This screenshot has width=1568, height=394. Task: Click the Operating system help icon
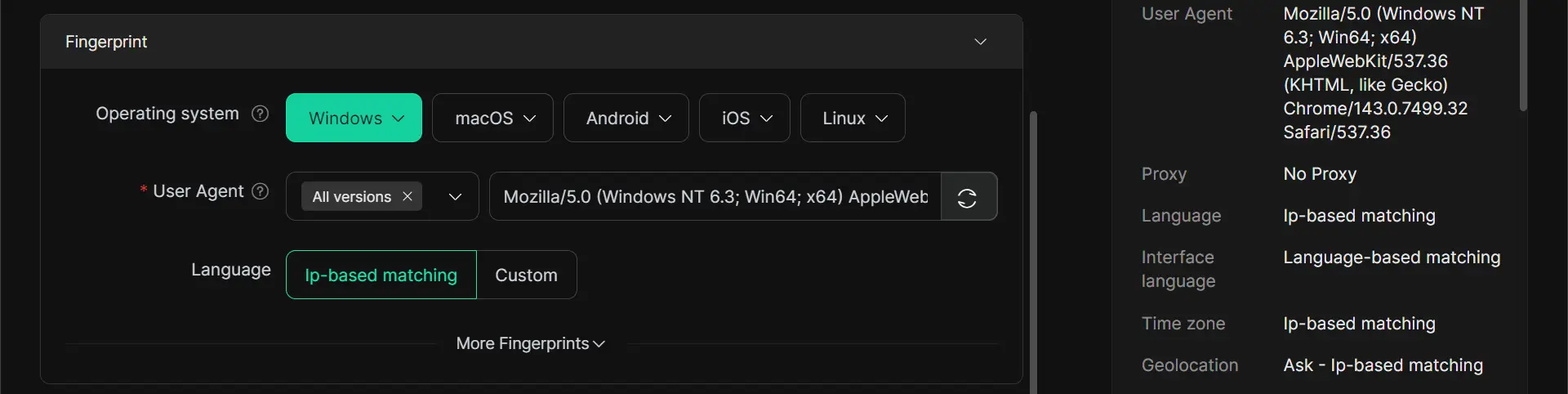(260, 114)
